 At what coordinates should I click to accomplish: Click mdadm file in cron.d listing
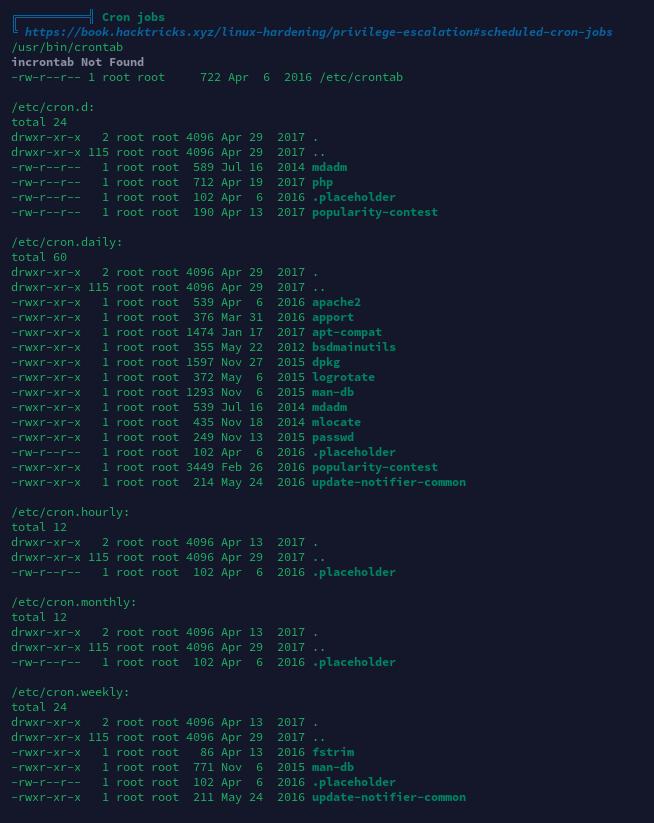[330, 167]
